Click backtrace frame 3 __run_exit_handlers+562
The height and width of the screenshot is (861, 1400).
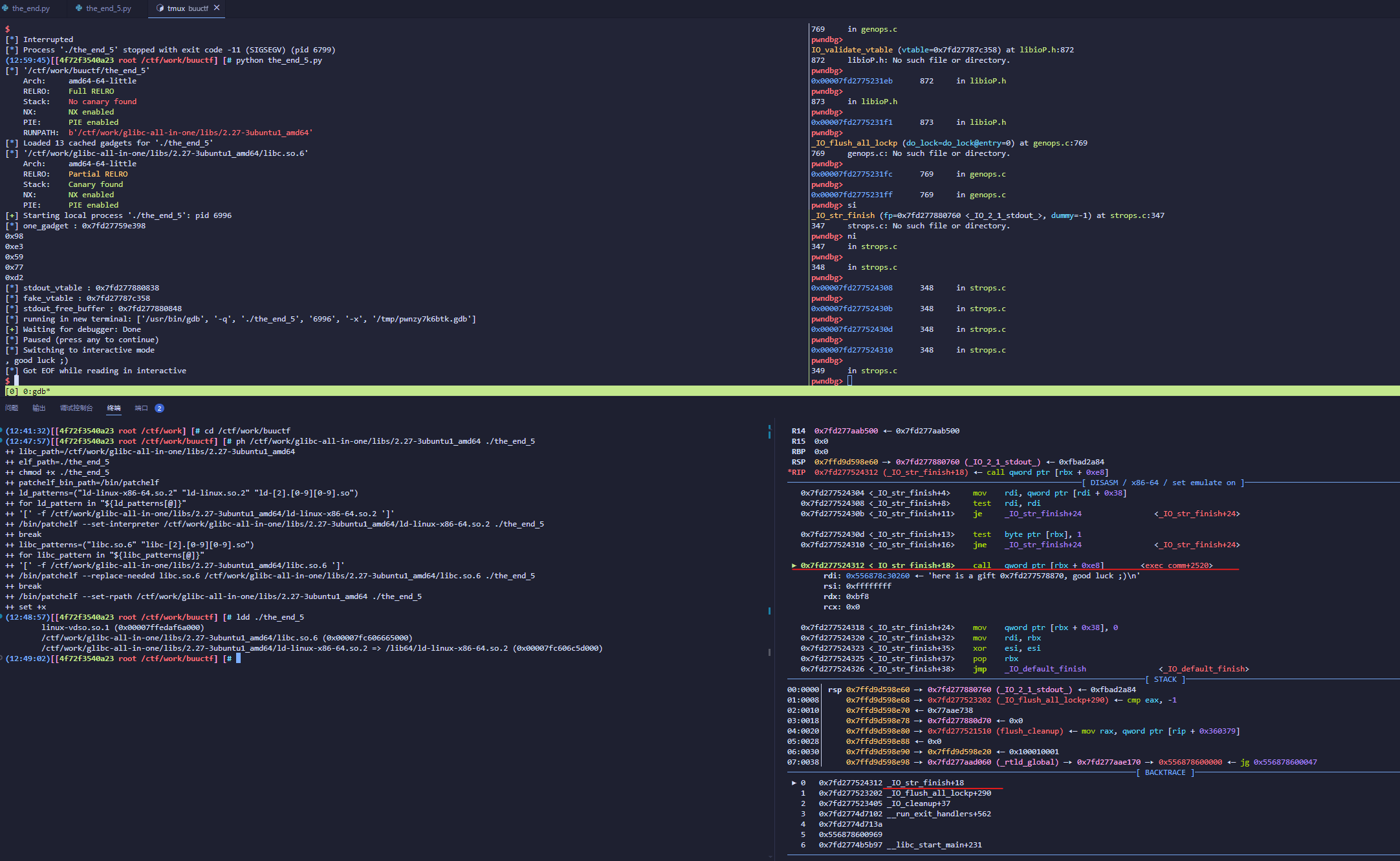(895, 814)
